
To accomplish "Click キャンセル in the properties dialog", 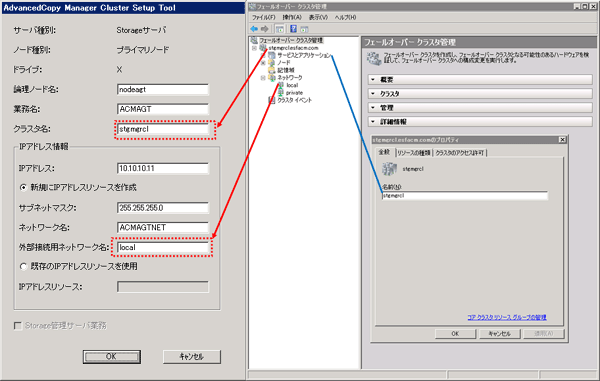I will (500, 334).
